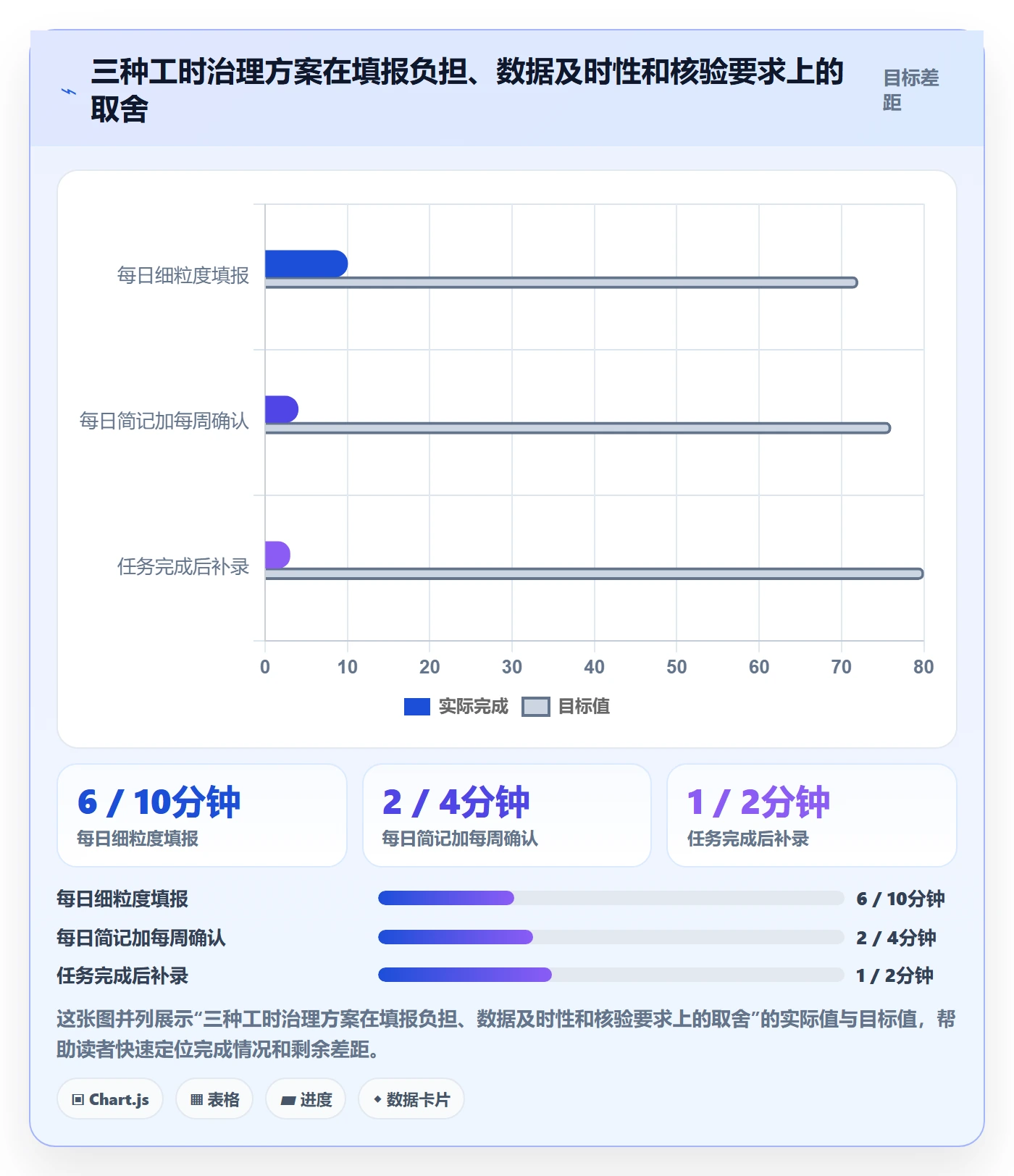Click the gray target bar for 每日简记加每周确认
Image resolution: width=1014 pixels, height=1176 pixels.
578,428
